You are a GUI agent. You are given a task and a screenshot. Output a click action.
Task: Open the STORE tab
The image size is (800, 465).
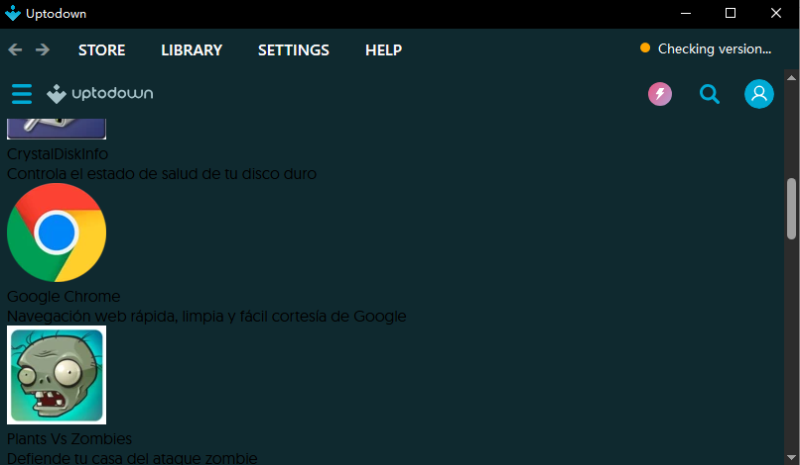click(102, 50)
